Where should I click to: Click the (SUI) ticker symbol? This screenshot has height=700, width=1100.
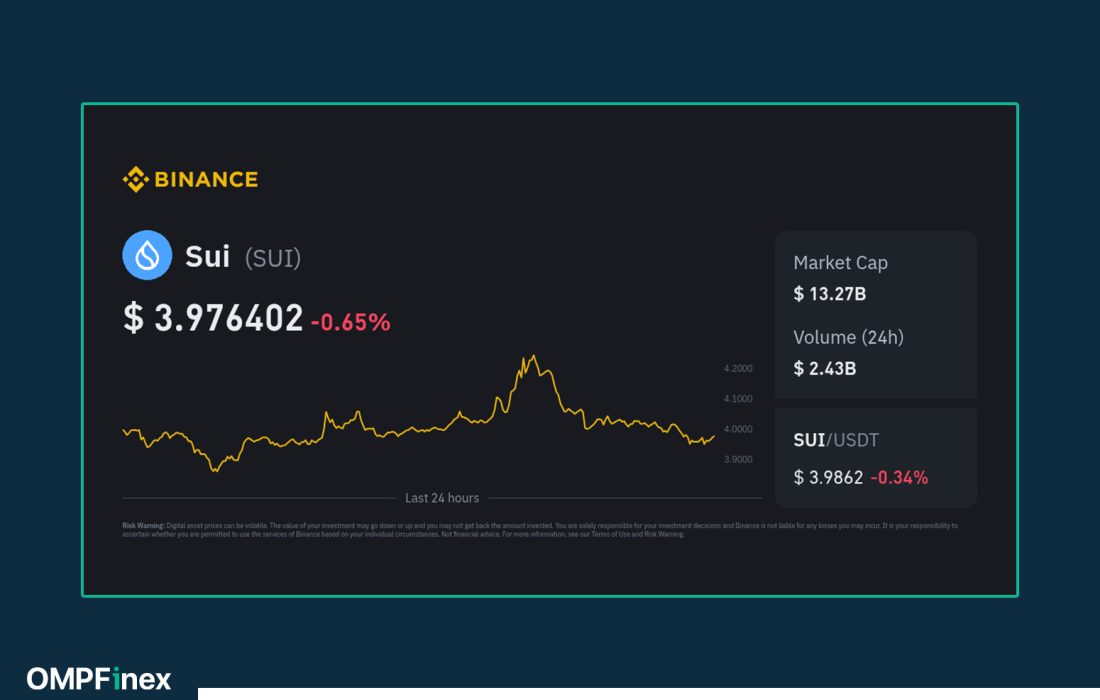(x=273, y=258)
